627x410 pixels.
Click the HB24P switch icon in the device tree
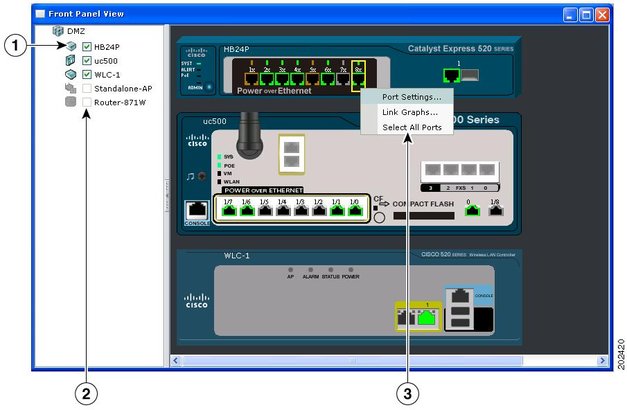point(71,46)
